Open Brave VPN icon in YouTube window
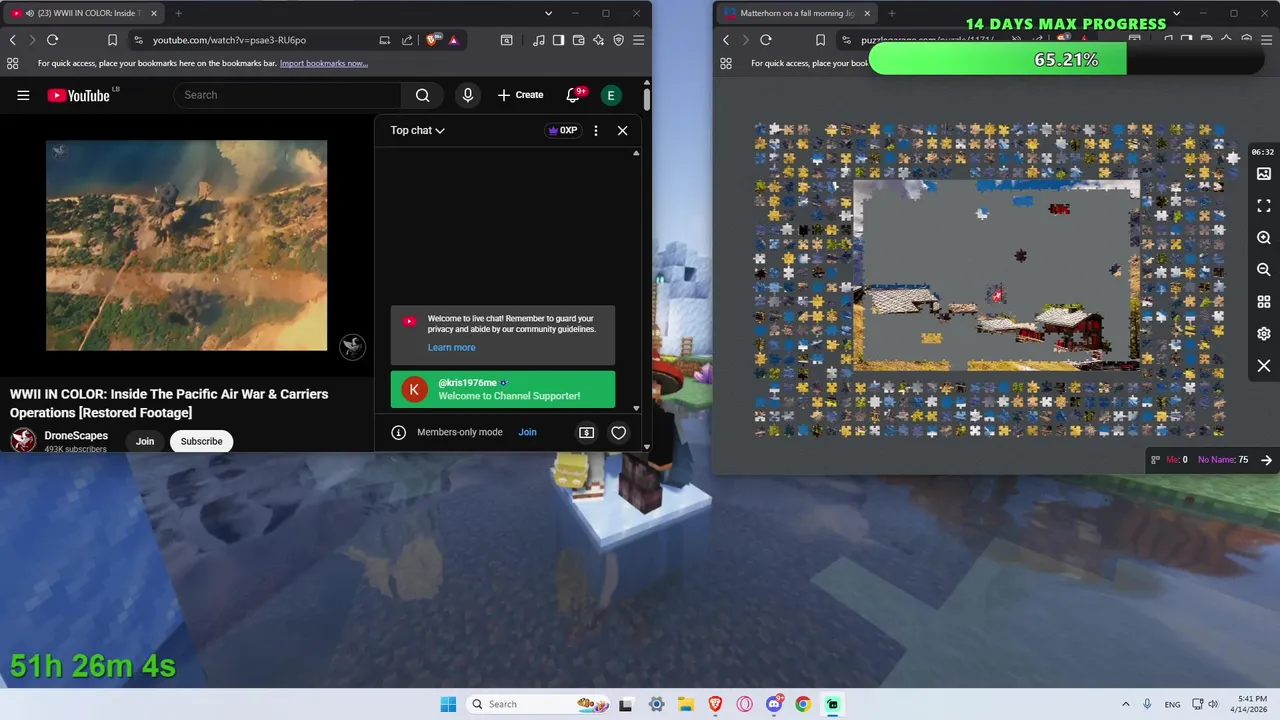The image size is (1280, 720). click(618, 40)
